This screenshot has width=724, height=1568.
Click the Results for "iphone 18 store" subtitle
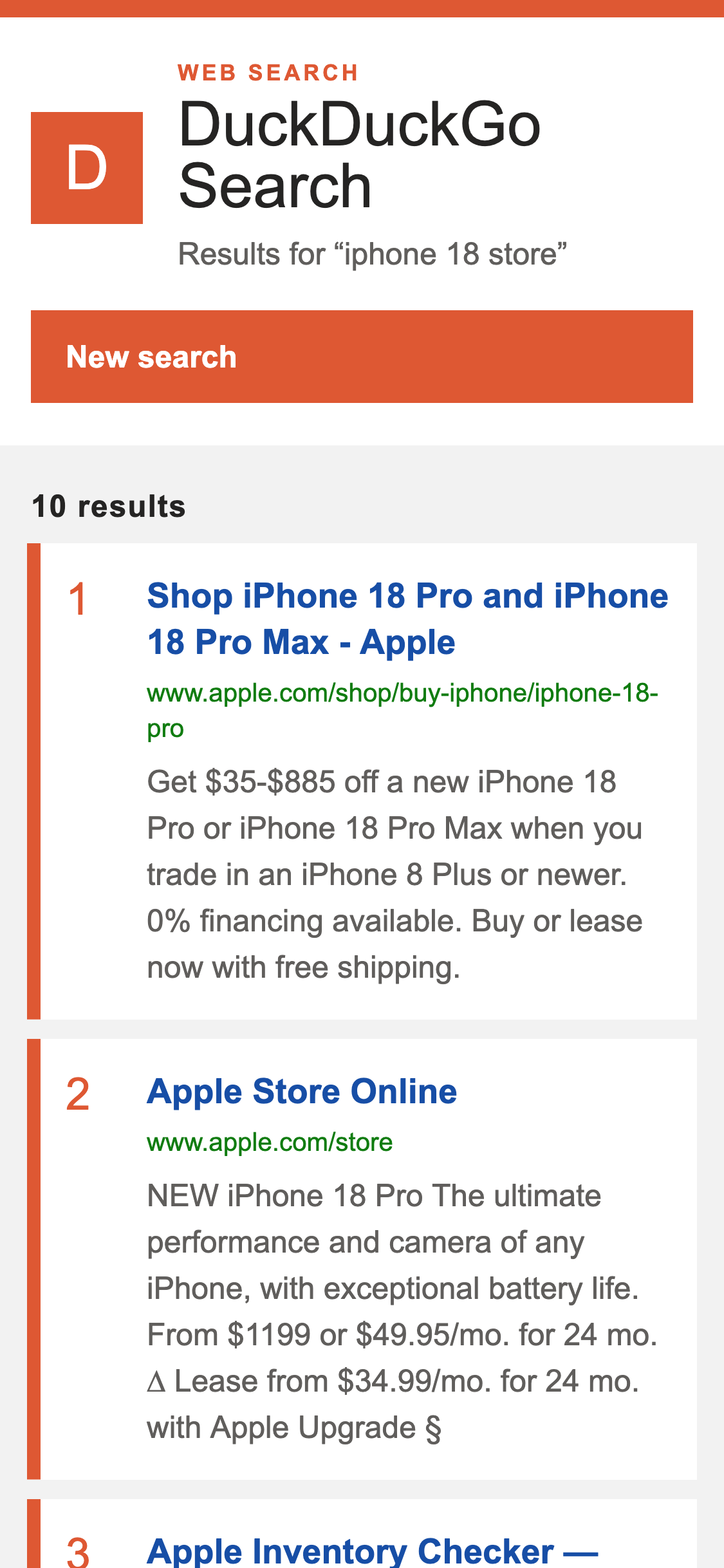pos(373,254)
